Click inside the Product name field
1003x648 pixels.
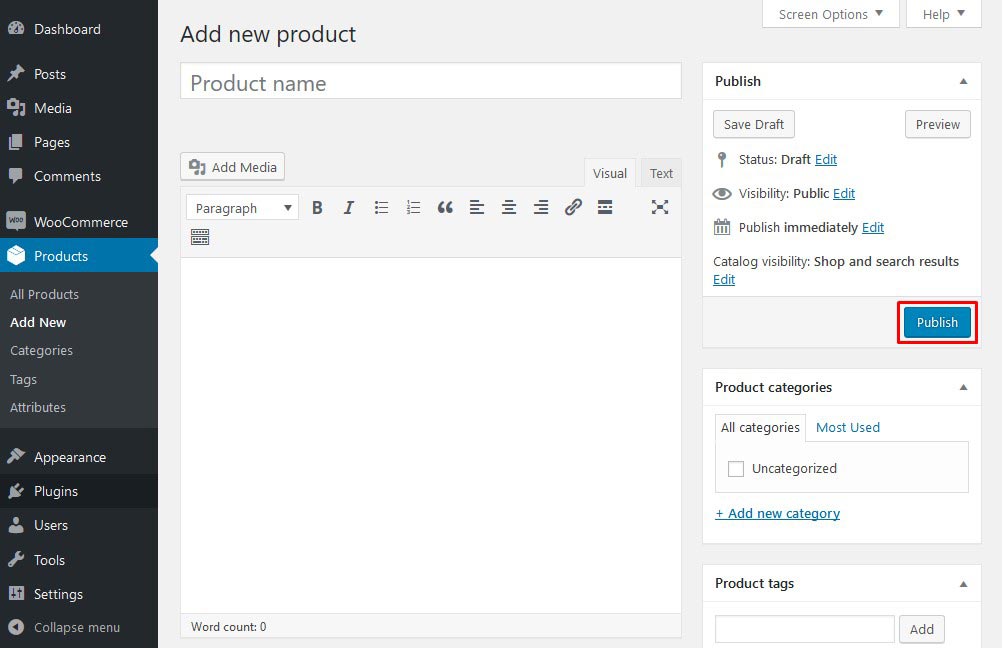pyautogui.click(x=430, y=83)
